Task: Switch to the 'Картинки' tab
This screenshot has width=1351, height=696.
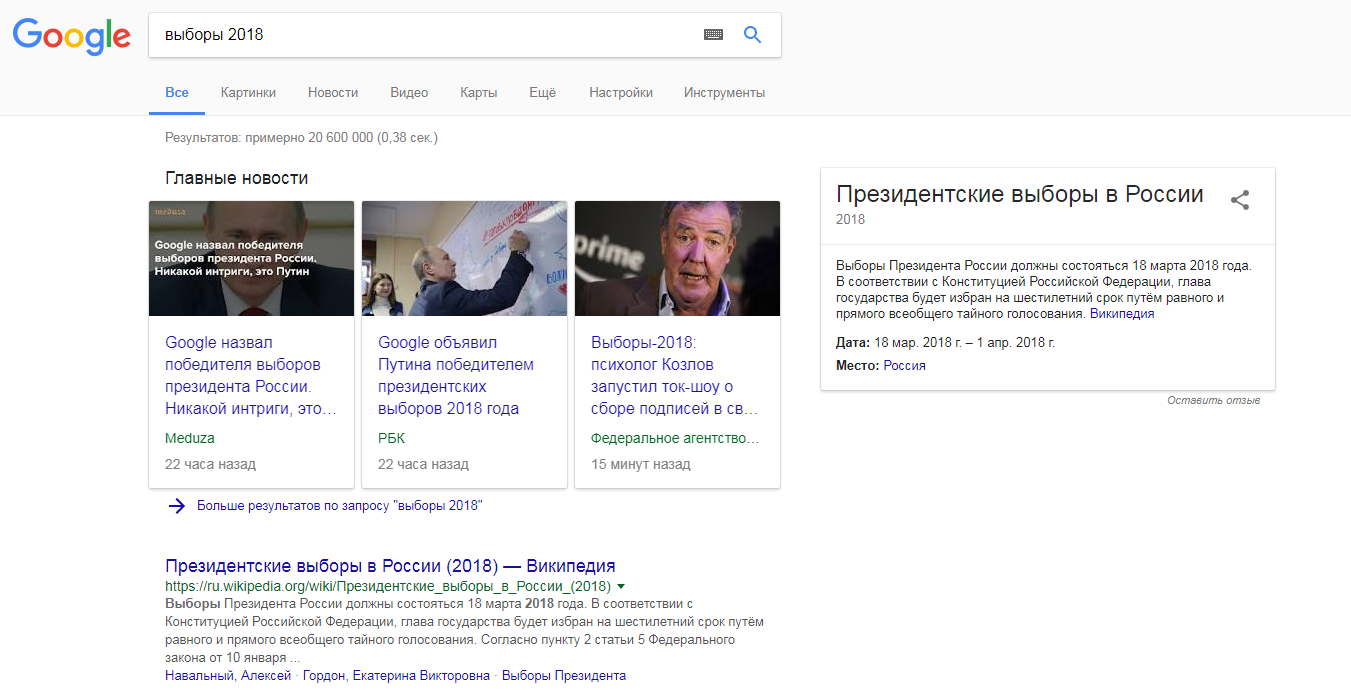Action: click(248, 92)
